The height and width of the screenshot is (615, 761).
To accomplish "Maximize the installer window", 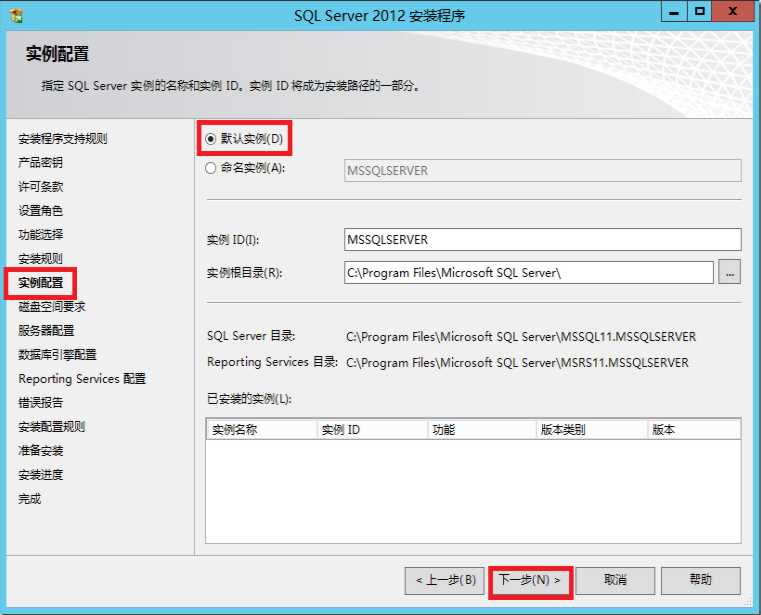I will tap(699, 11).
